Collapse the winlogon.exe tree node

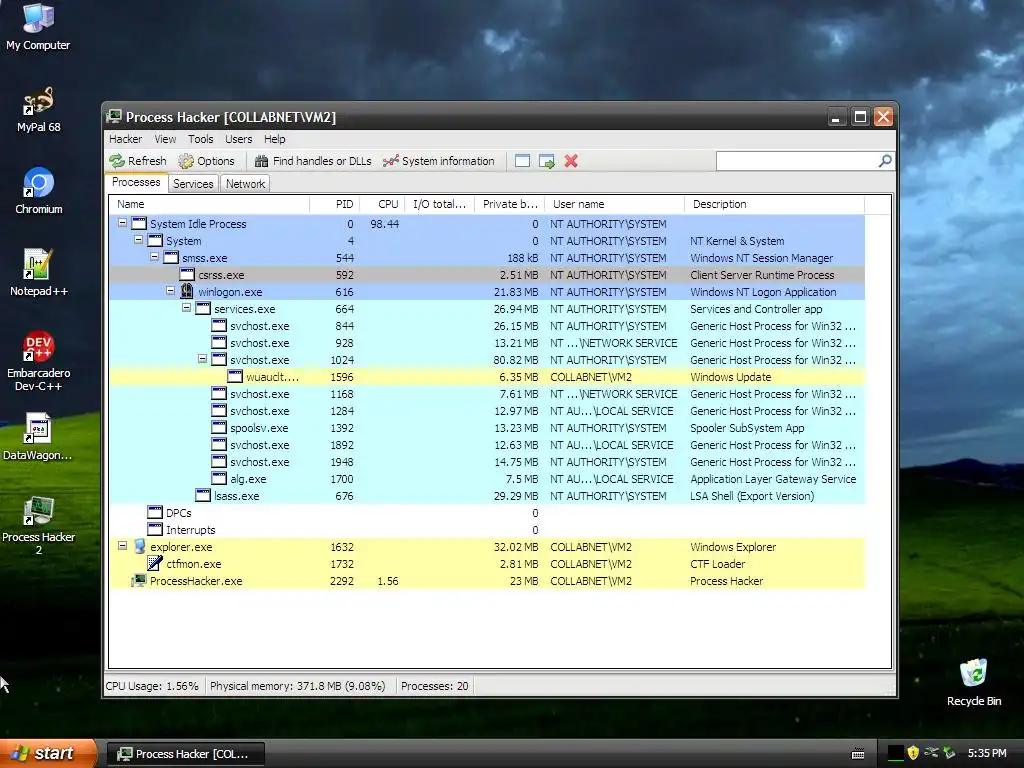point(170,291)
